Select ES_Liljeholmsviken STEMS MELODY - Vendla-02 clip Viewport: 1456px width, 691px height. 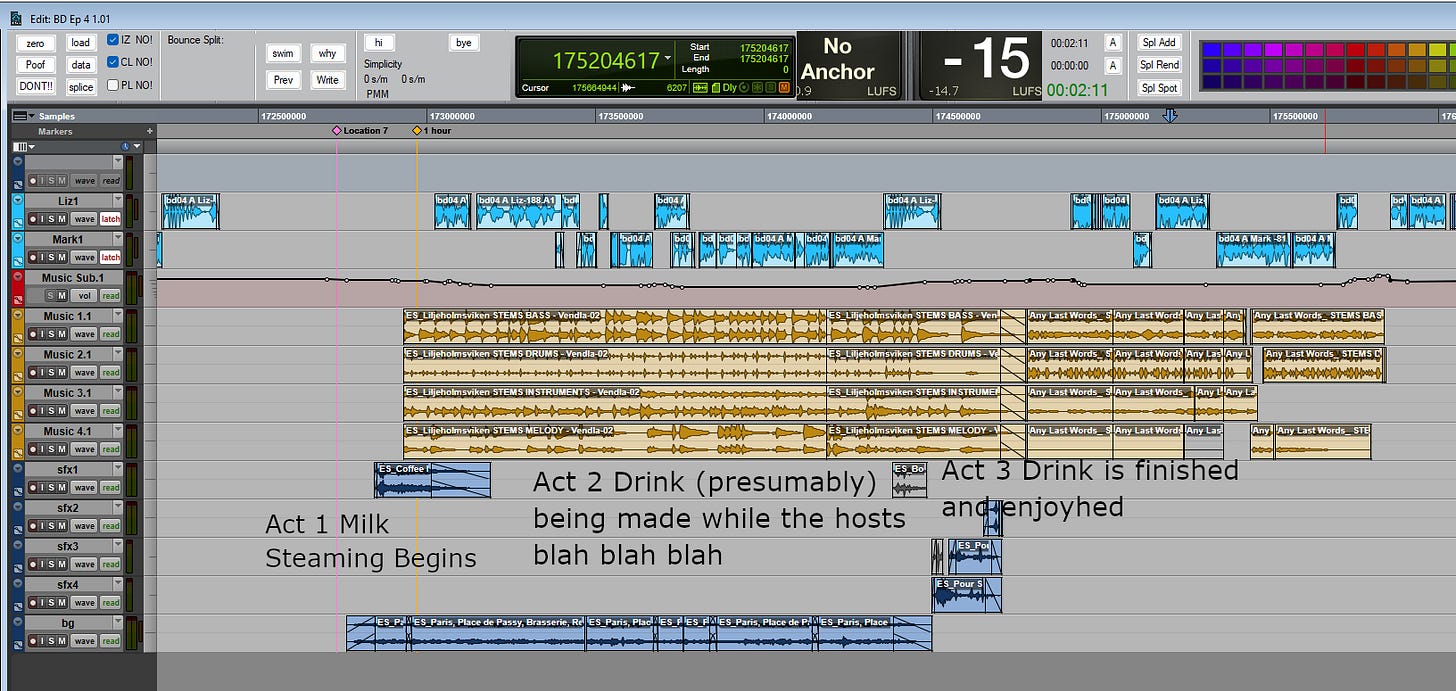[615, 442]
